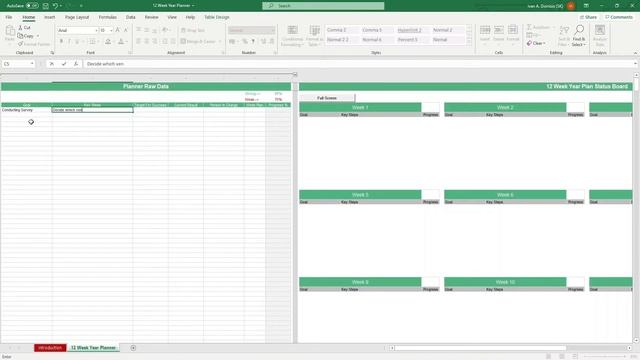The height and width of the screenshot is (360, 640).
Task: Click the Fill Color bucket swatch
Action: pyautogui.click(x=108, y=41)
